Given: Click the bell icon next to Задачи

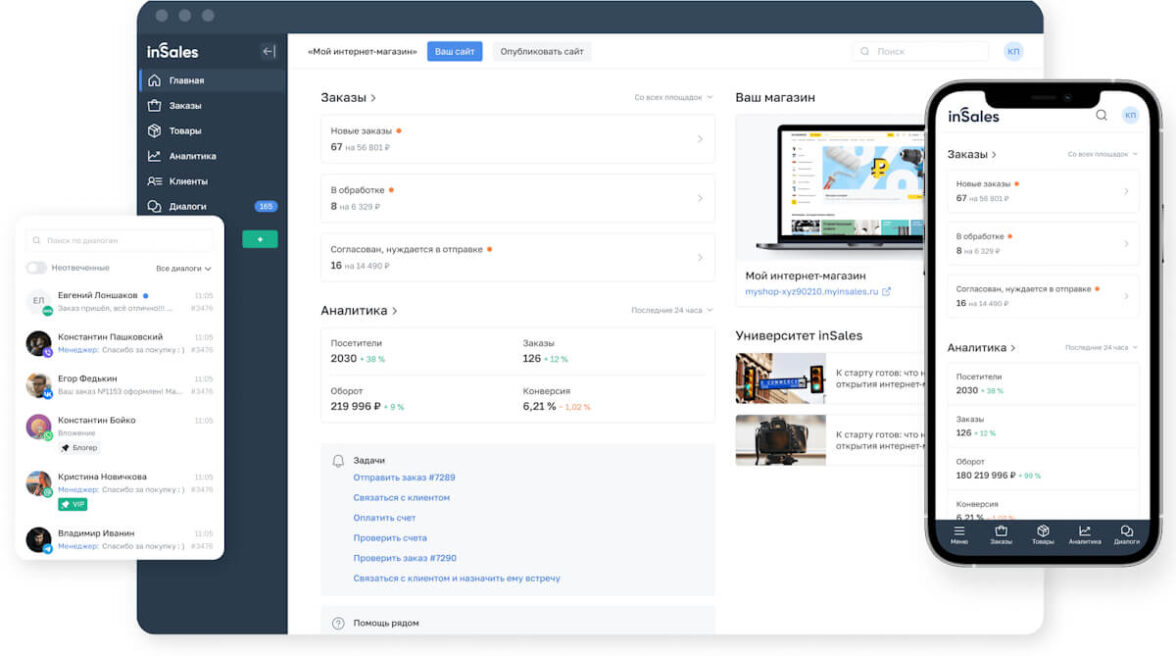Looking at the screenshot, I should click(338, 461).
